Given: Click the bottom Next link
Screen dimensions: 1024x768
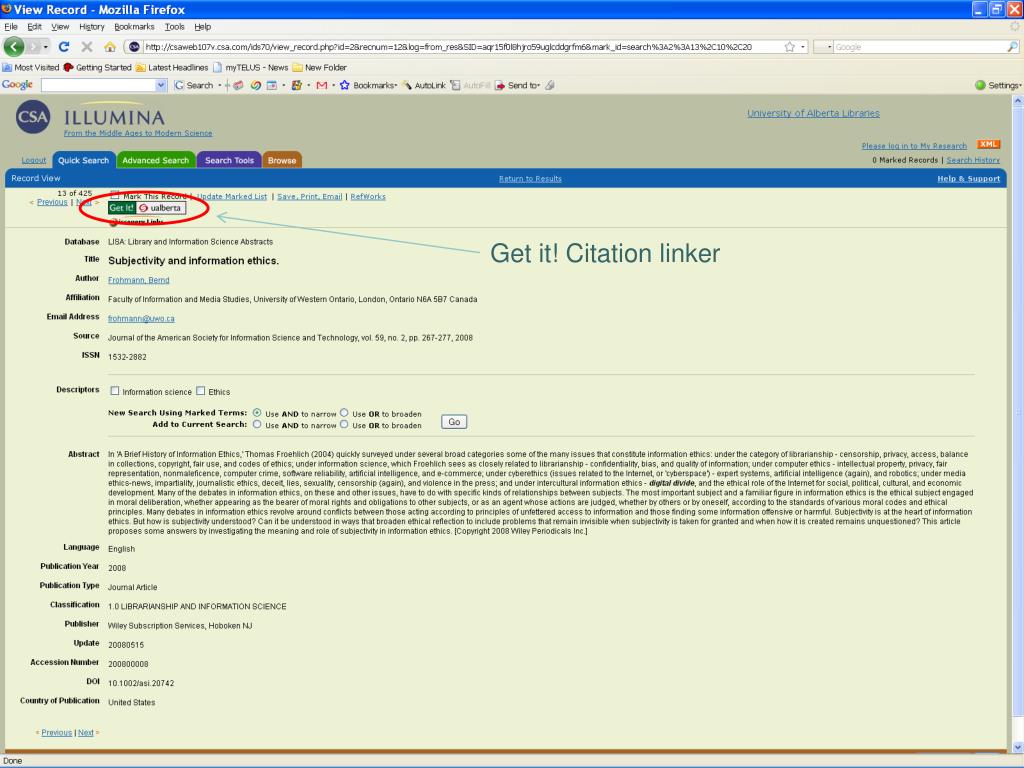Looking at the screenshot, I should tap(86, 733).
